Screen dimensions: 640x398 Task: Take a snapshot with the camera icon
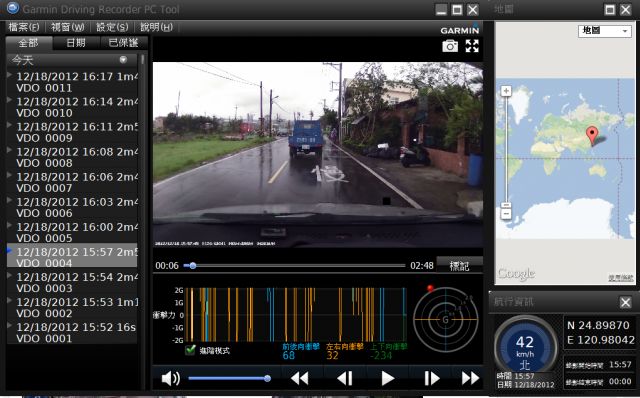pyautogui.click(x=450, y=46)
